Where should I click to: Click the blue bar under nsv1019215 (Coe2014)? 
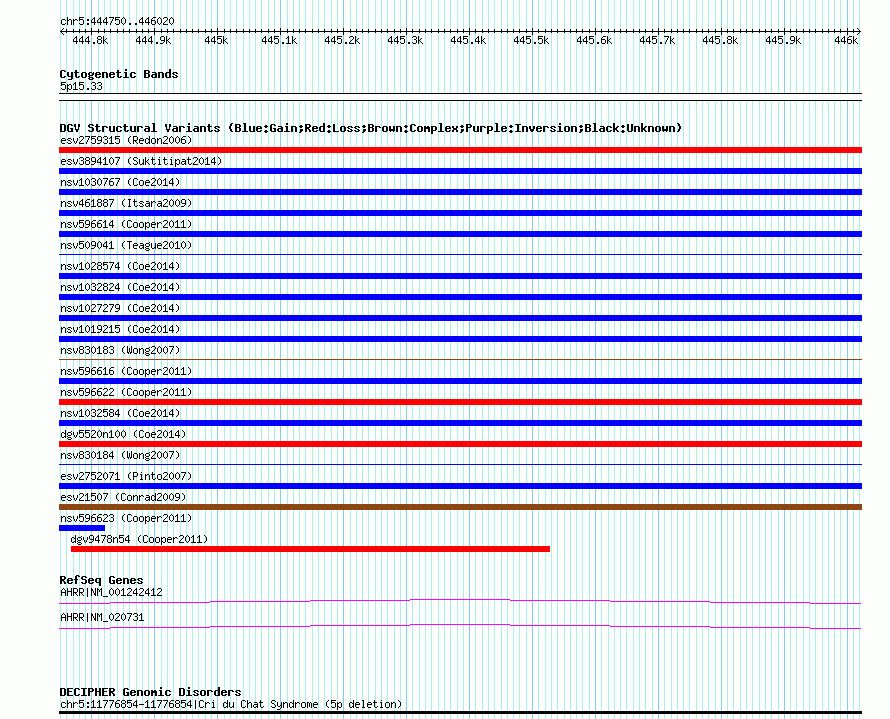pyautogui.click(x=460, y=339)
